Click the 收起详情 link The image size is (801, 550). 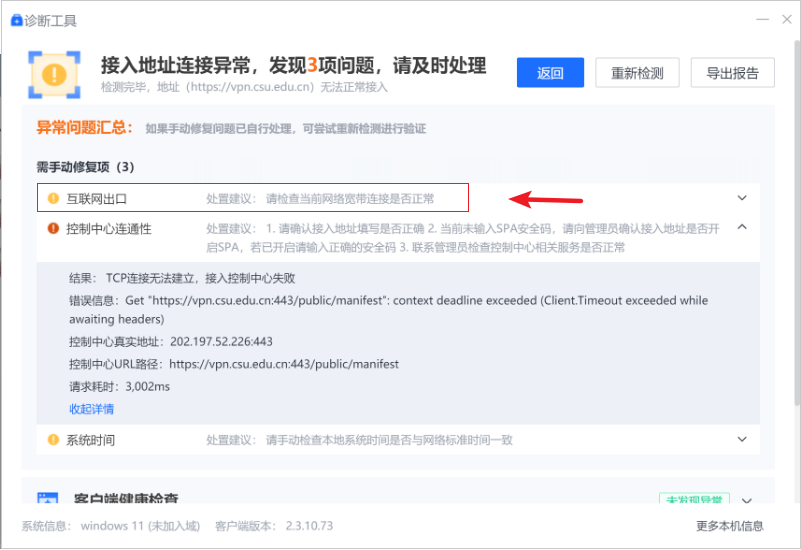(91, 409)
